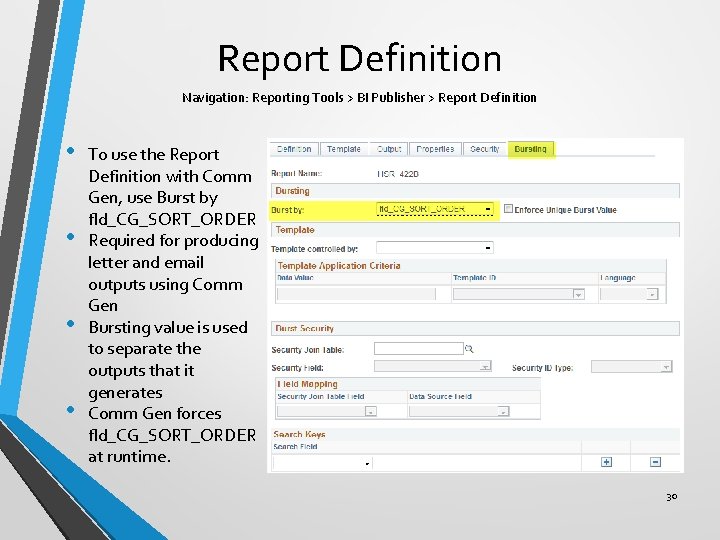Click the highlighted Bursting tab
The width and height of the screenshot is (720, 540).
(531, 149)
